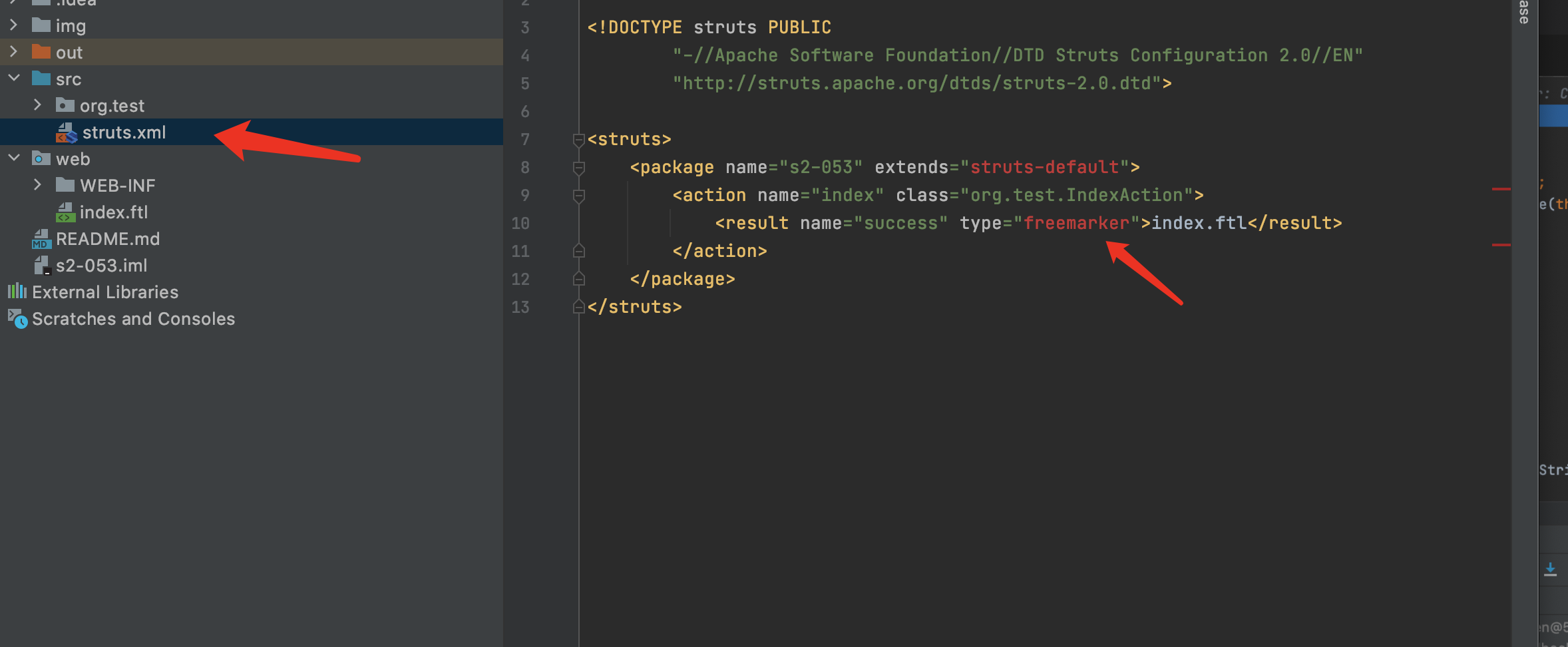Open index.ftl from the project tree
The image size is (1568, 647).
click(114, 212)
